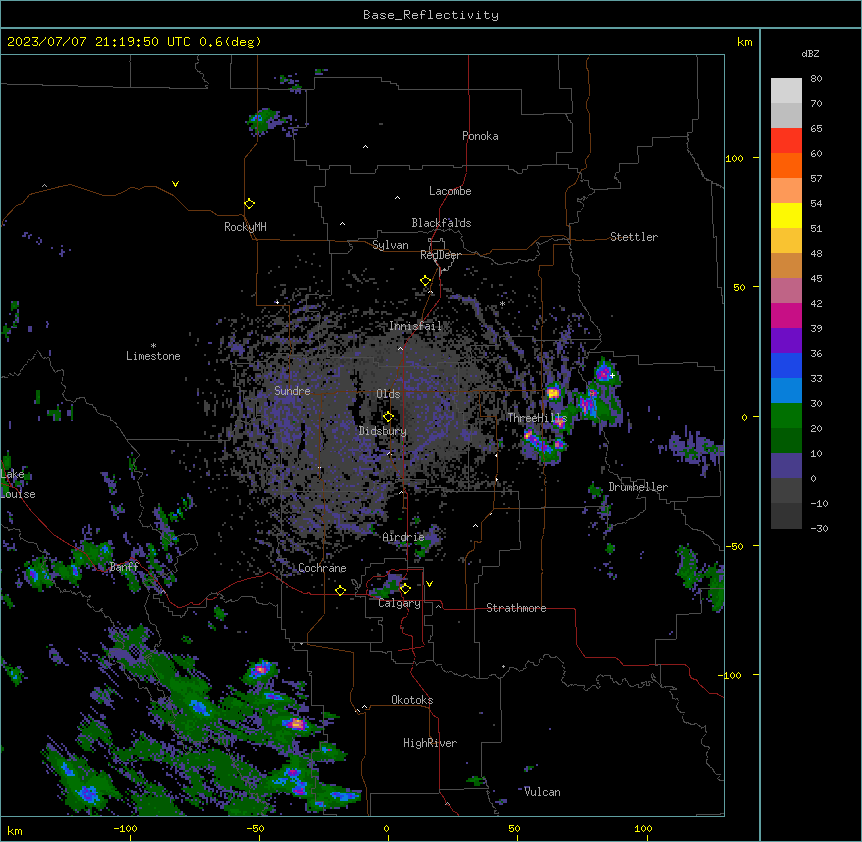Click the Calgary city label

click(x=400, y=603)
